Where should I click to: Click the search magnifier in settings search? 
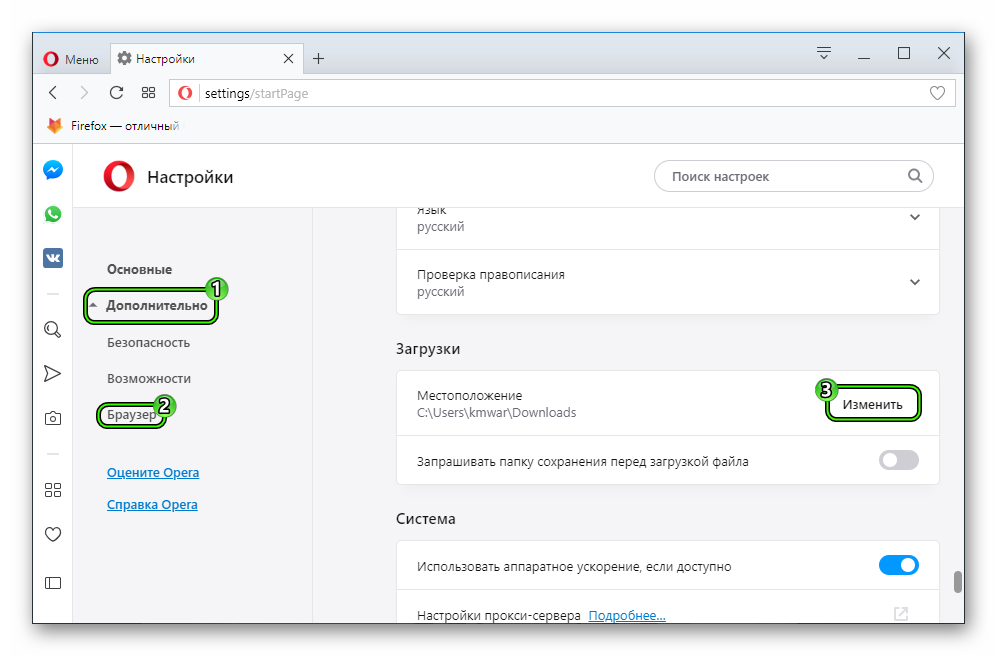coord(914,176)
